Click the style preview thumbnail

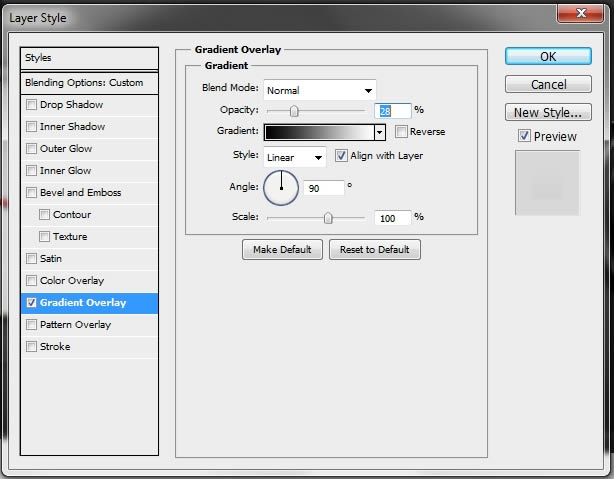click(547, 183)
